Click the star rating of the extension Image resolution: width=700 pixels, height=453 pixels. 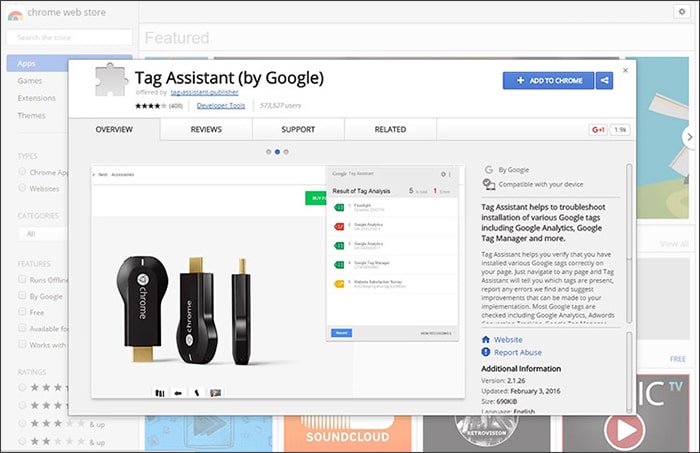[x=151, y=106]
